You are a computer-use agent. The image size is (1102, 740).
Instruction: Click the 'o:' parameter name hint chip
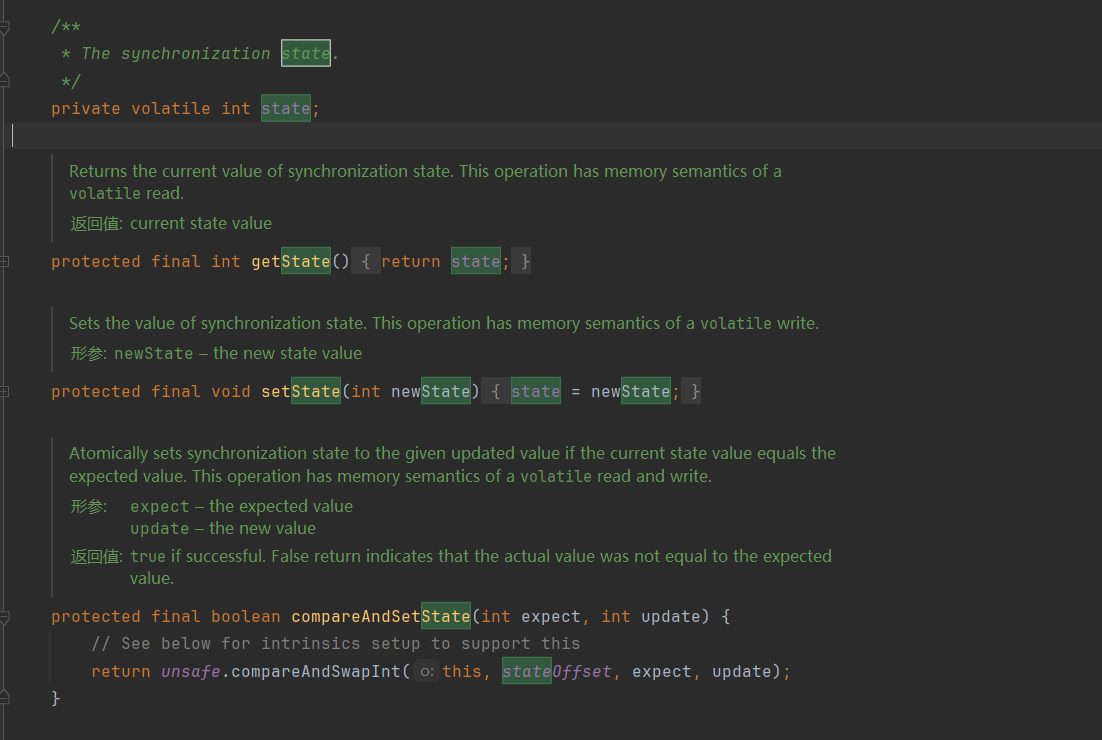(428, 671)
